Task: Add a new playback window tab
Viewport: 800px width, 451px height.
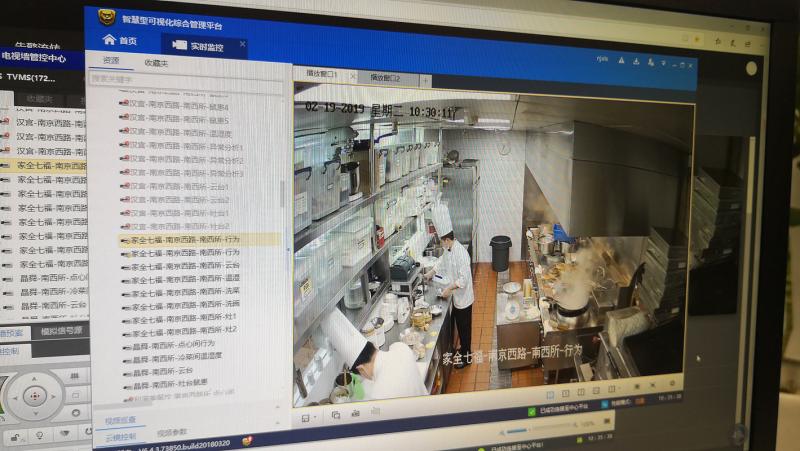Action: 425,80
